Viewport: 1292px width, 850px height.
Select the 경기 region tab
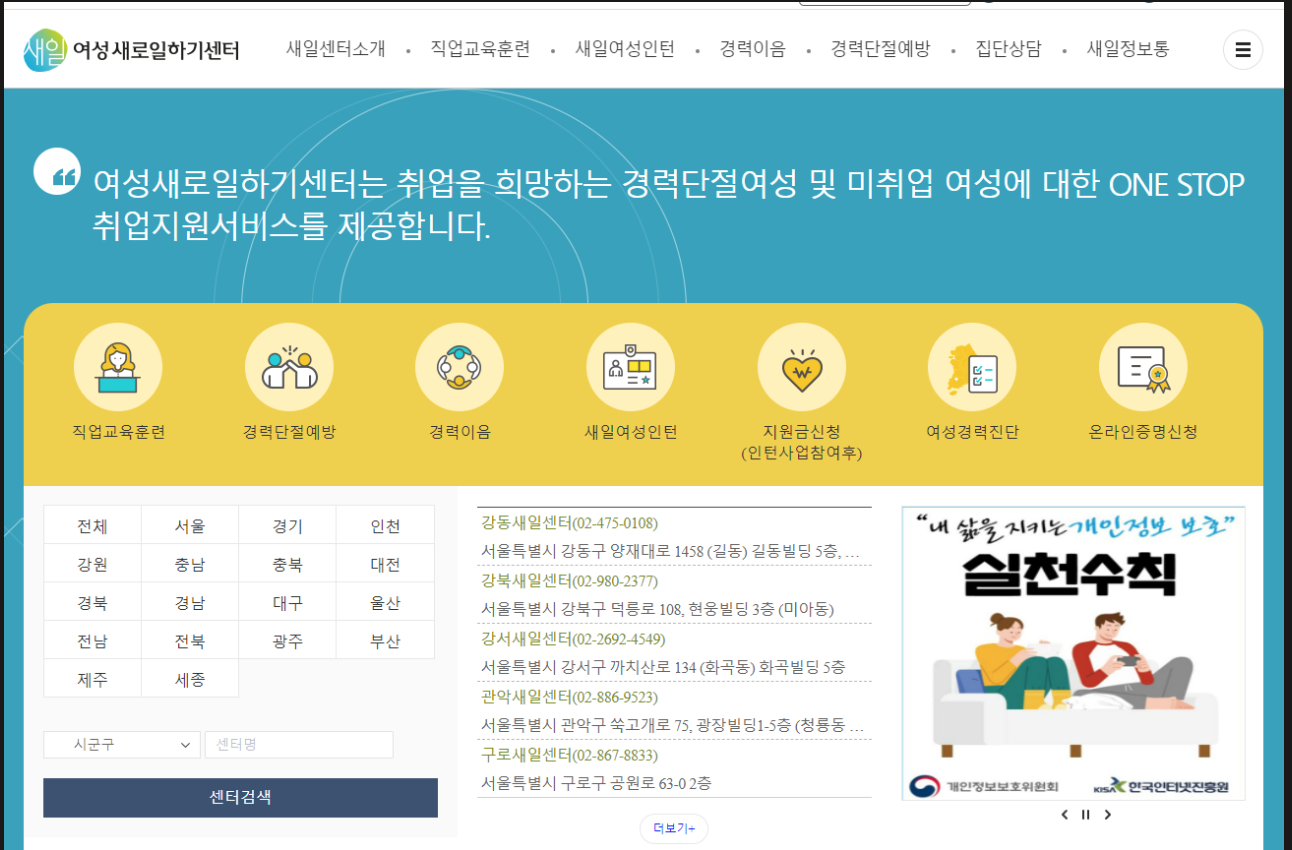pyautogui.click(x=287, y=525)
